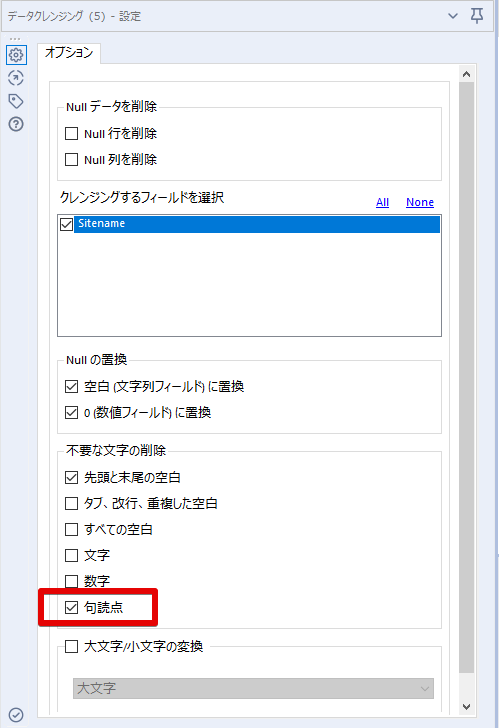The width and height of the screenshot is (499, 728).
Task: Open the navigation target icon in sidebar
Action: [x=16, y=78]
